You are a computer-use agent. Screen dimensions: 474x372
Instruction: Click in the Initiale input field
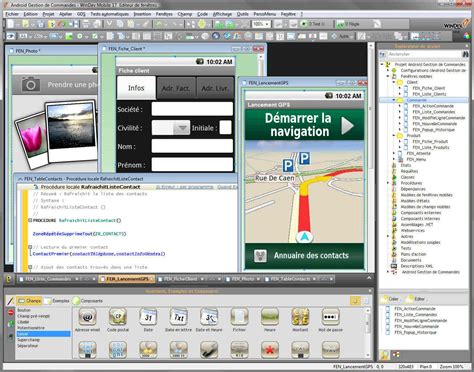[226, 128]
